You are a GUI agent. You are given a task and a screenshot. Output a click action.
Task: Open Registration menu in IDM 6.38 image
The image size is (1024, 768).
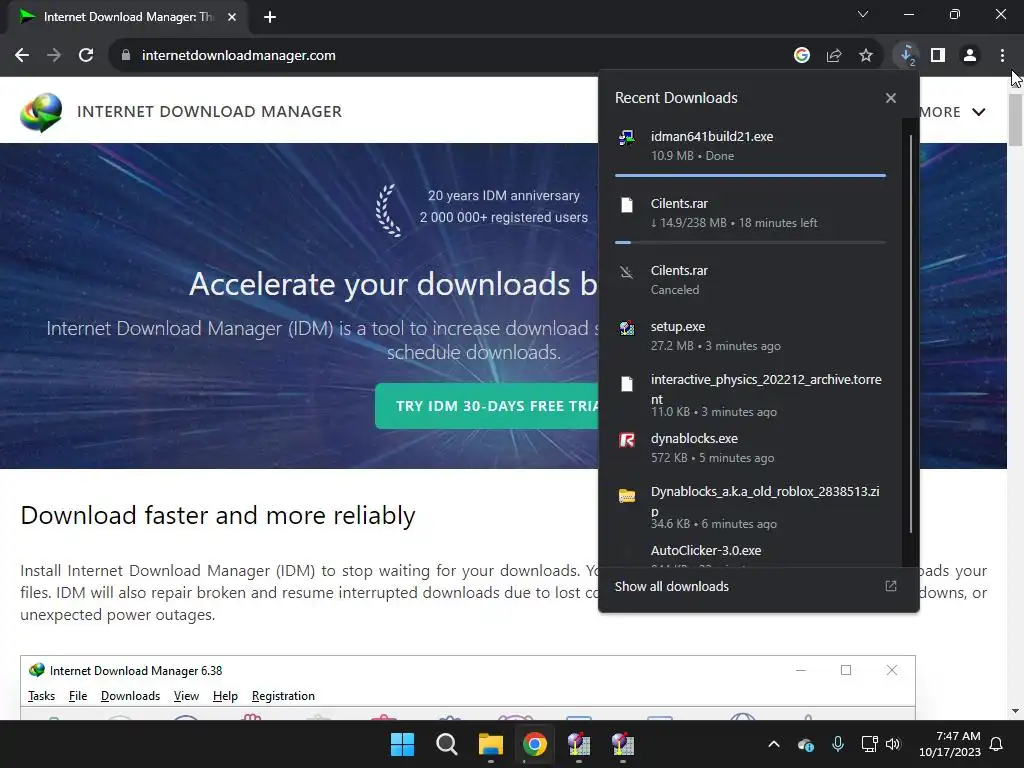click(283, 696)
